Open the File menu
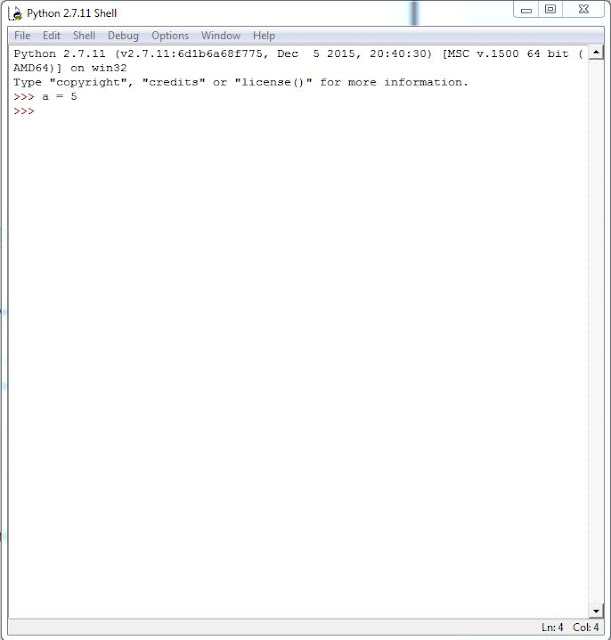 tap(22, 36)
